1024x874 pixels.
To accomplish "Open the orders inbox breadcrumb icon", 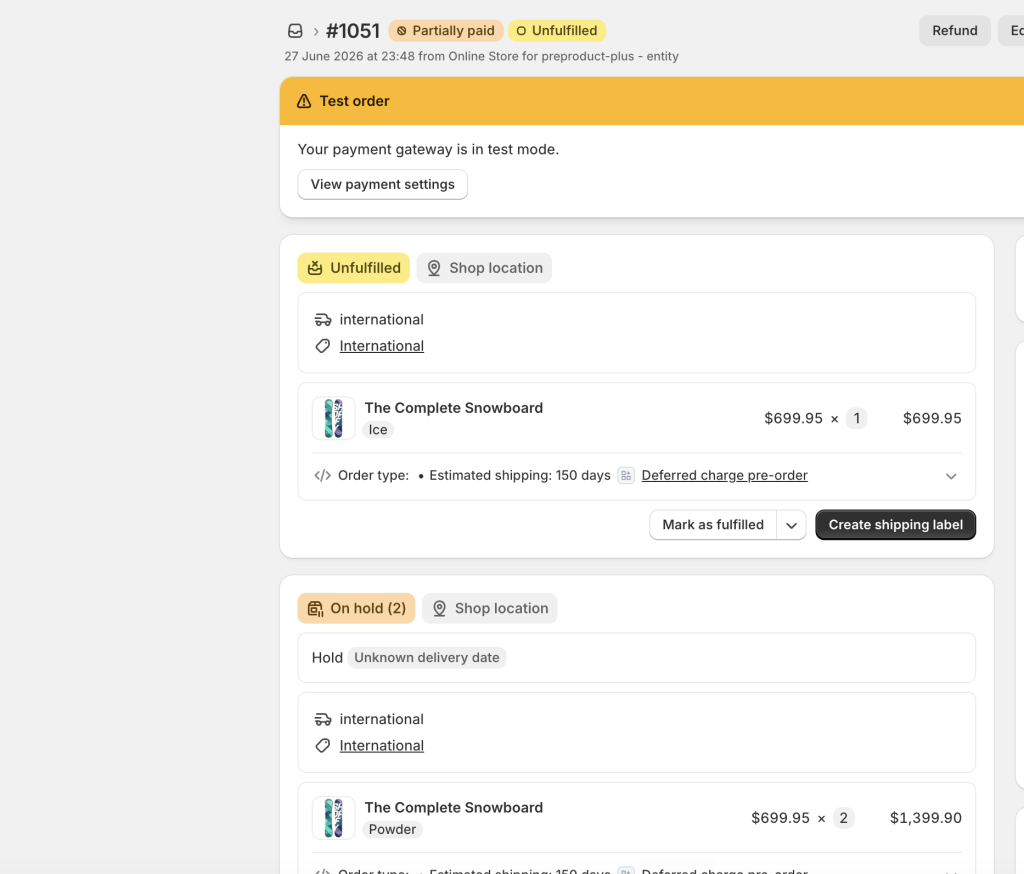I will tap(295, 31).
